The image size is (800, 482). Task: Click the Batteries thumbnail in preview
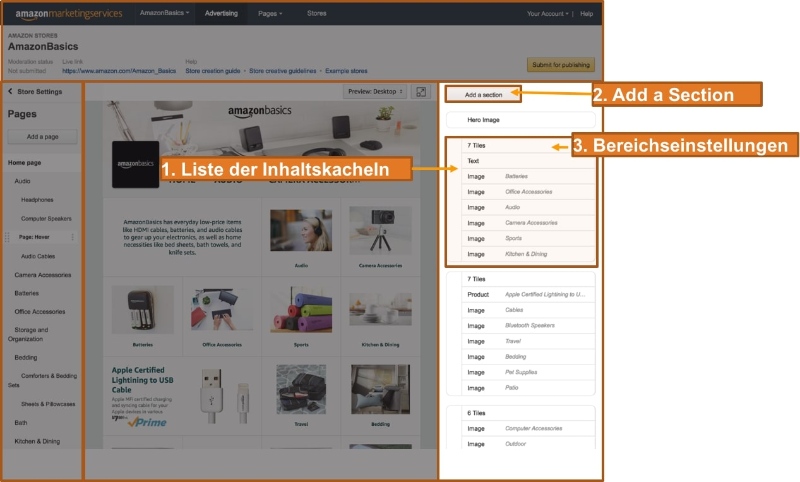pyautogui.click(x=142, y=309)
